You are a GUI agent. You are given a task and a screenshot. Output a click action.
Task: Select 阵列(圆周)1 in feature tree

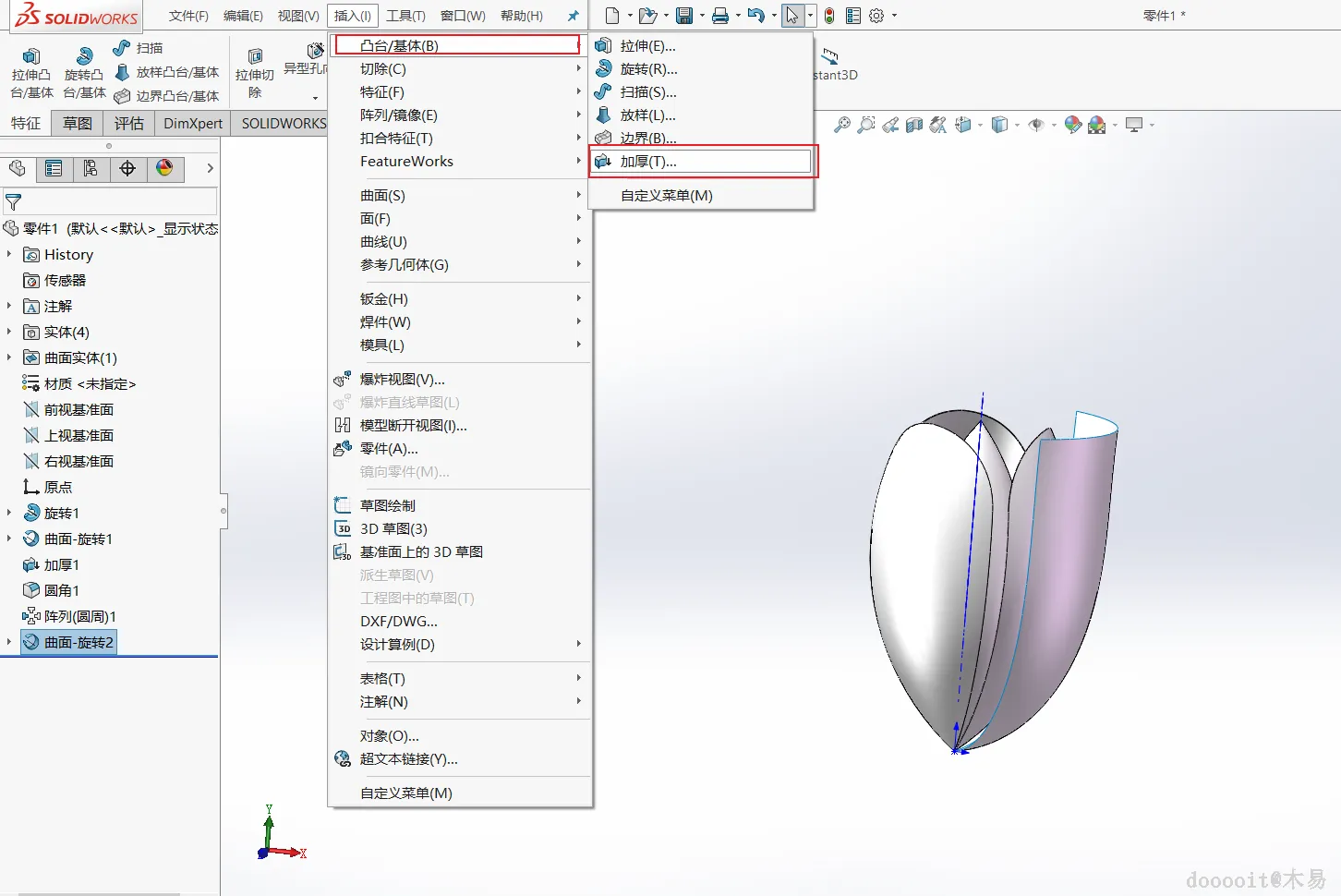80,616
